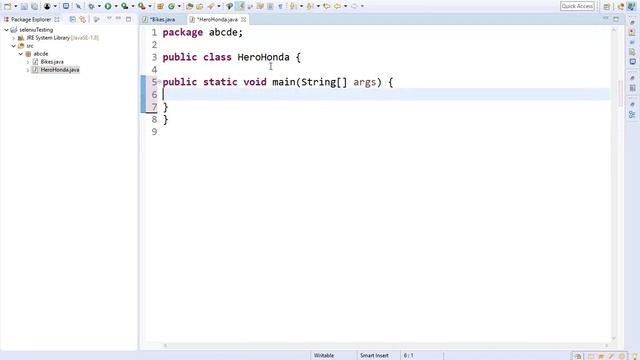Viewport: 640px width, 360px height.
Task: Open the External Tools dropdown arrow
Action: tap(149, 6)
